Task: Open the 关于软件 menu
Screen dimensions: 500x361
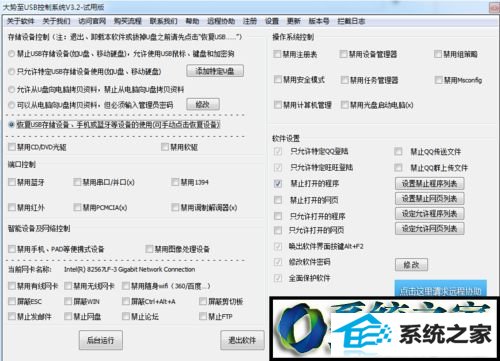Action: click(x=20, y=21)
